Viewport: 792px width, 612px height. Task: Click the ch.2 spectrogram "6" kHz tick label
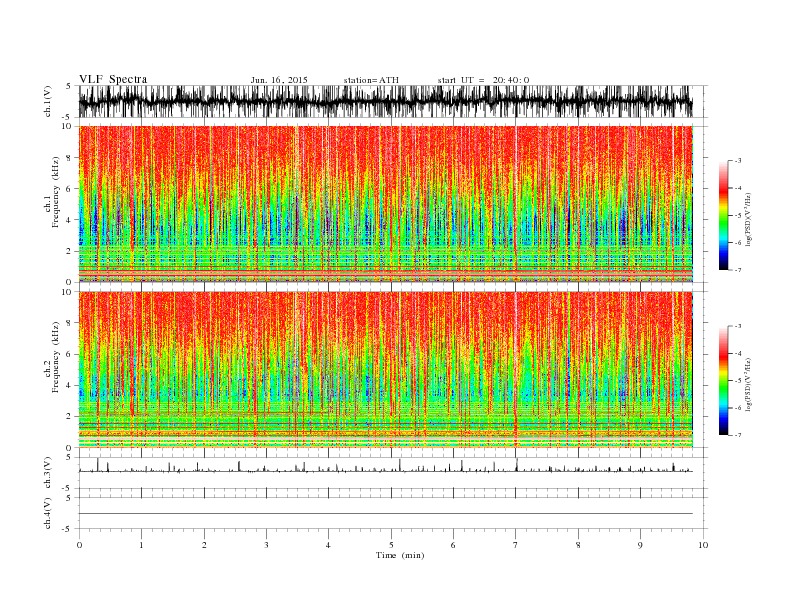coord(69,354)
